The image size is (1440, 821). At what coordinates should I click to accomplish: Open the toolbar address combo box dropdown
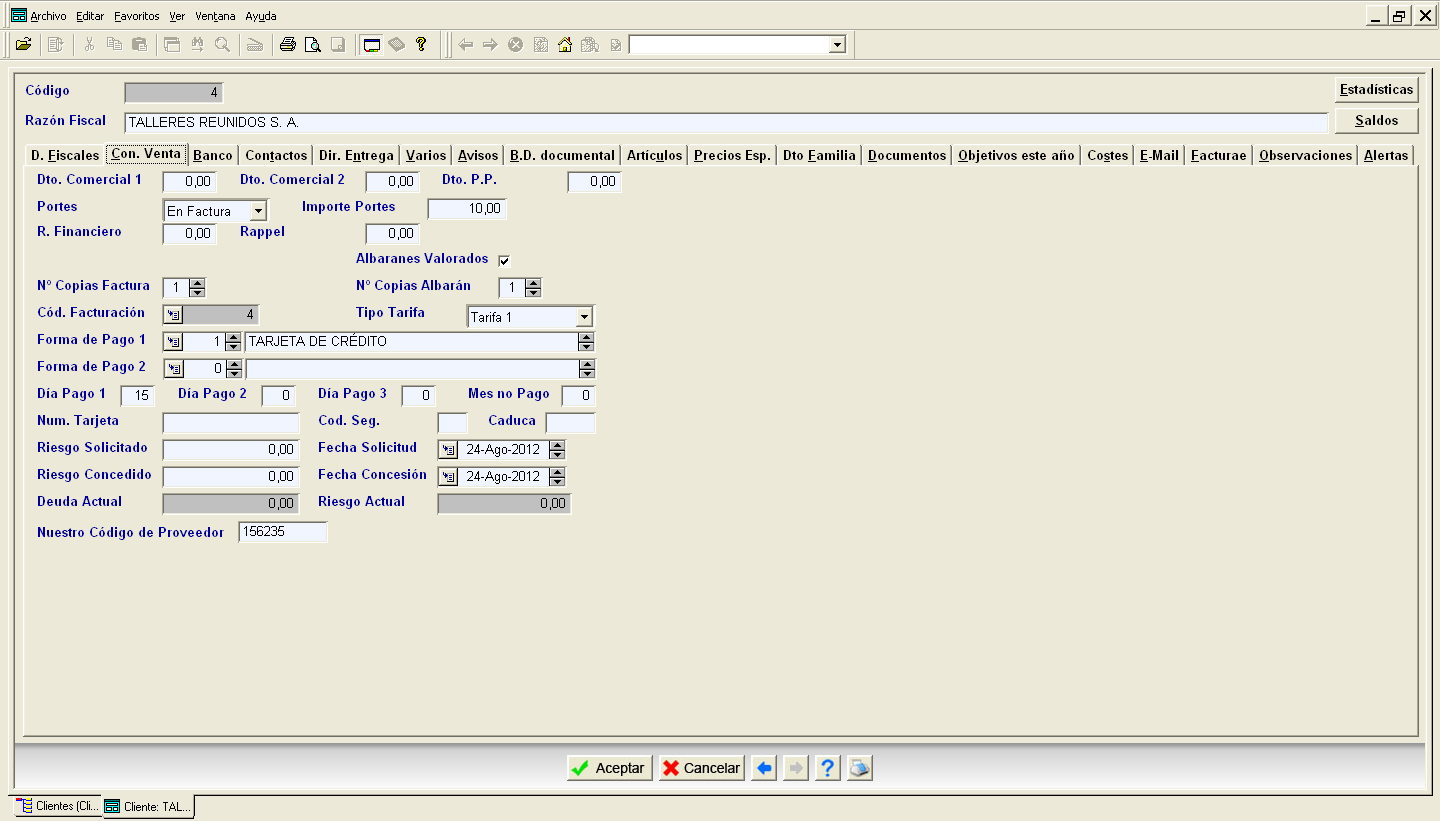click(x=837, y=45)
